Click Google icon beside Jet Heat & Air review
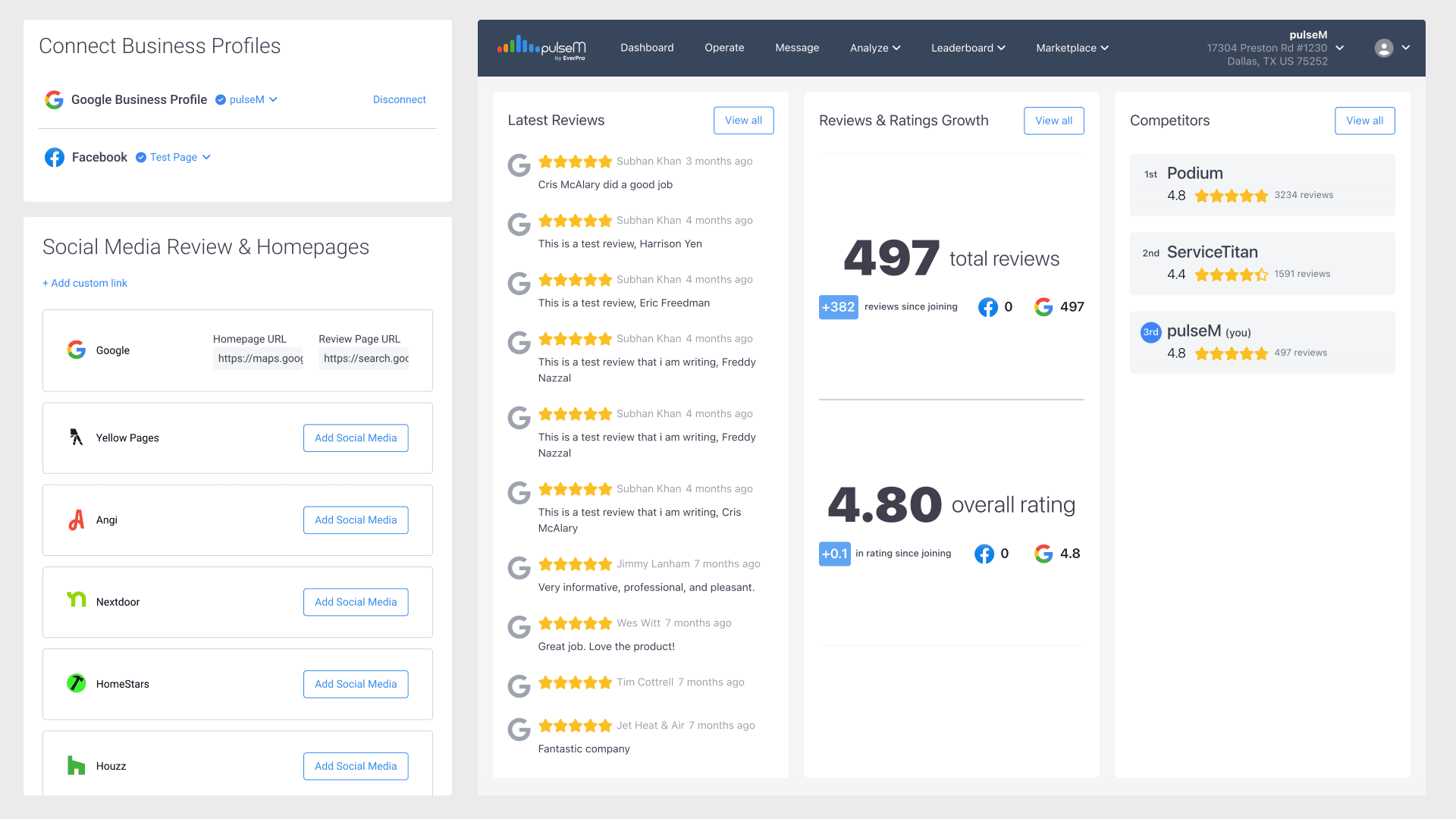The image size is (1456, 819). click(519, 730)
